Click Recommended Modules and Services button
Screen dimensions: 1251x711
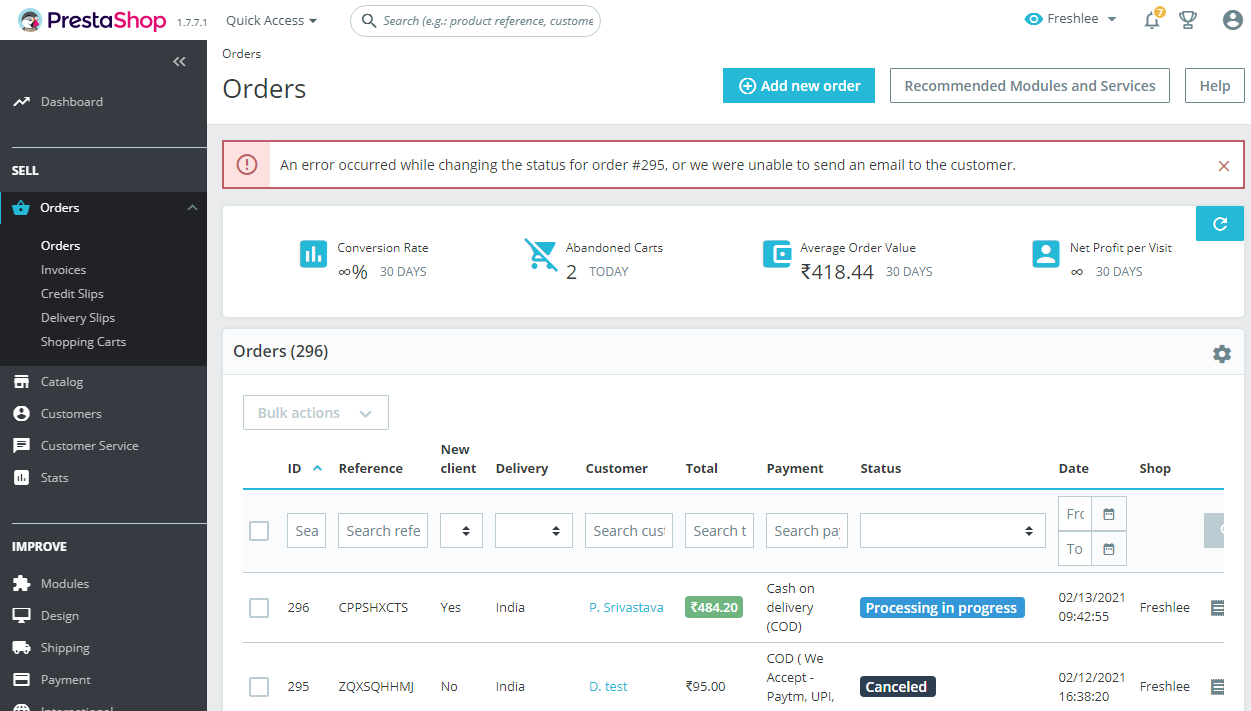(1030, 86)
